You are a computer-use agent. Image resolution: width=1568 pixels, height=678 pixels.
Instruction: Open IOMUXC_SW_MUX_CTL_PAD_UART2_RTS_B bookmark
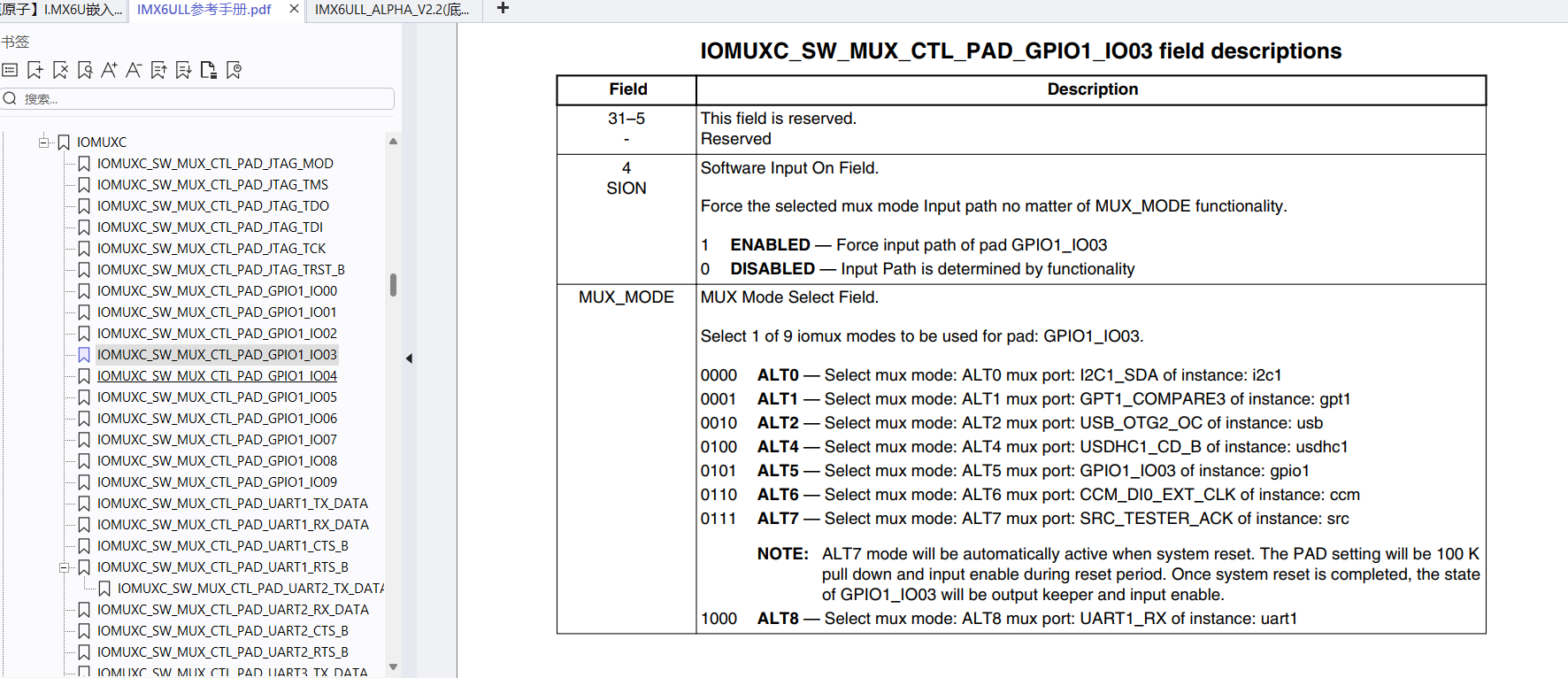coord(223,651)
